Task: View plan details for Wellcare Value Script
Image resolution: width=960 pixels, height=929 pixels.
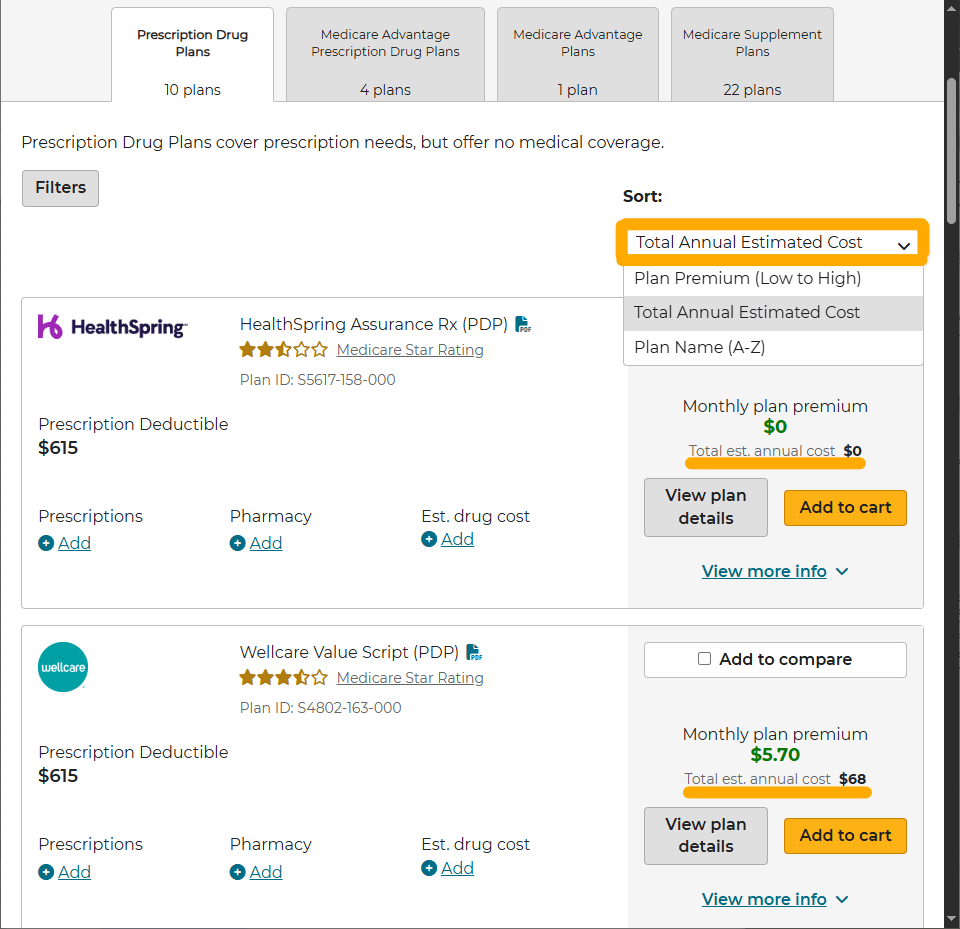Action: [x=706, y=835]
